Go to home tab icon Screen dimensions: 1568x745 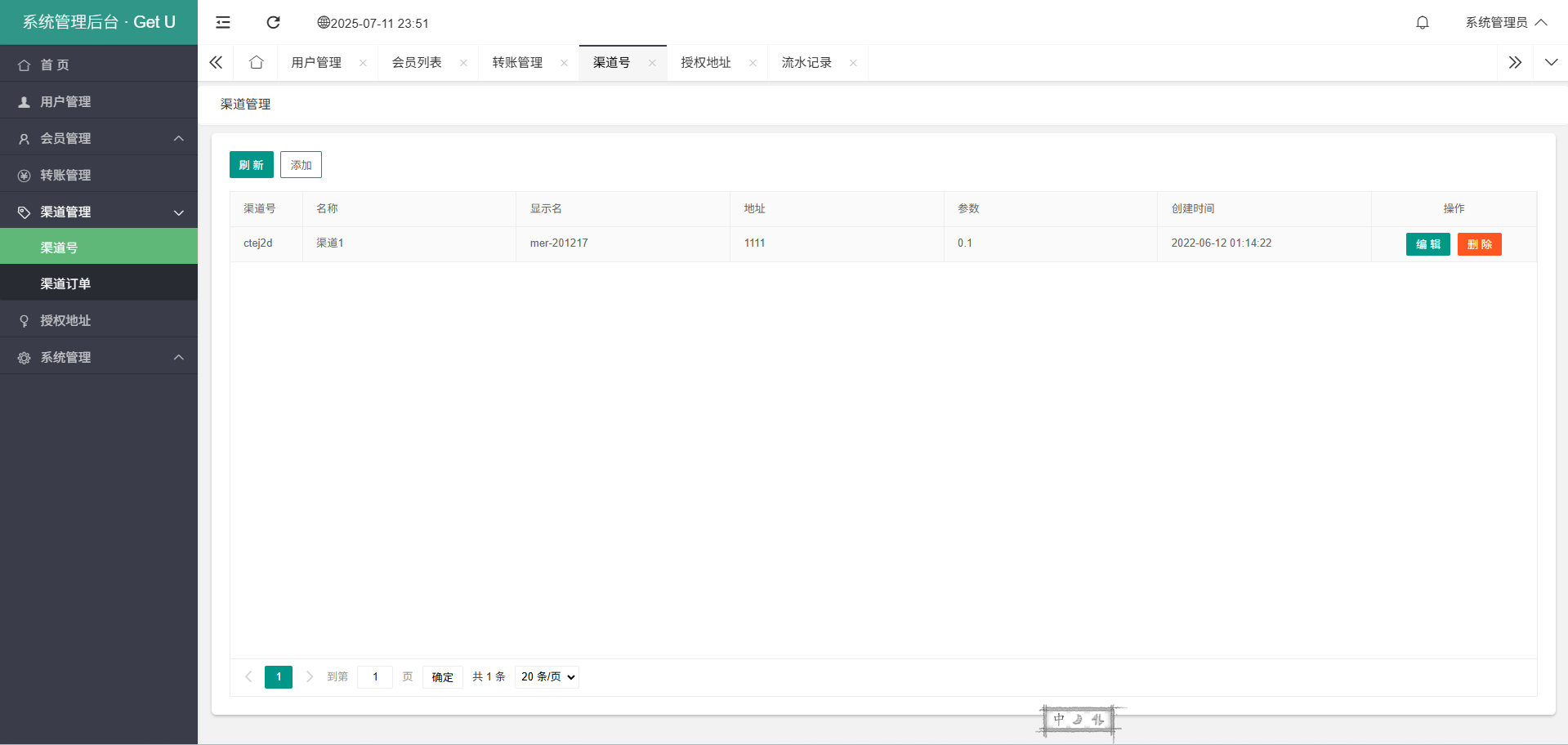(256, 63)
